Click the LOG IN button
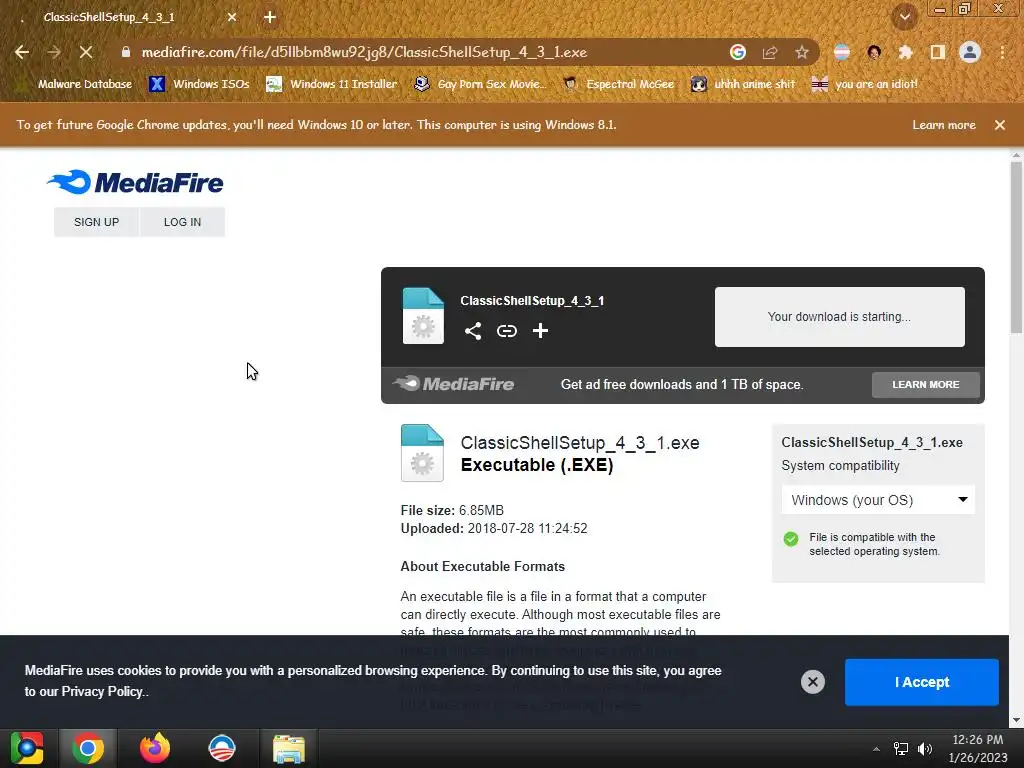1024x768 pixels. click(182, 222)
